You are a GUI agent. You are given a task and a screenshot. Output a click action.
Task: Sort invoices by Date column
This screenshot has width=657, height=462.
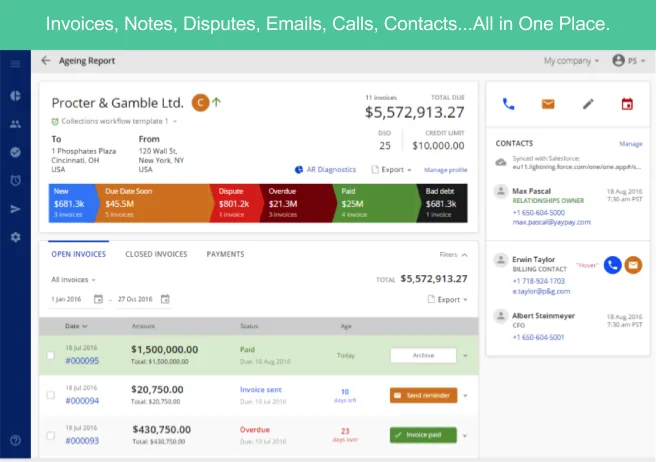click(x=76, y=326)
